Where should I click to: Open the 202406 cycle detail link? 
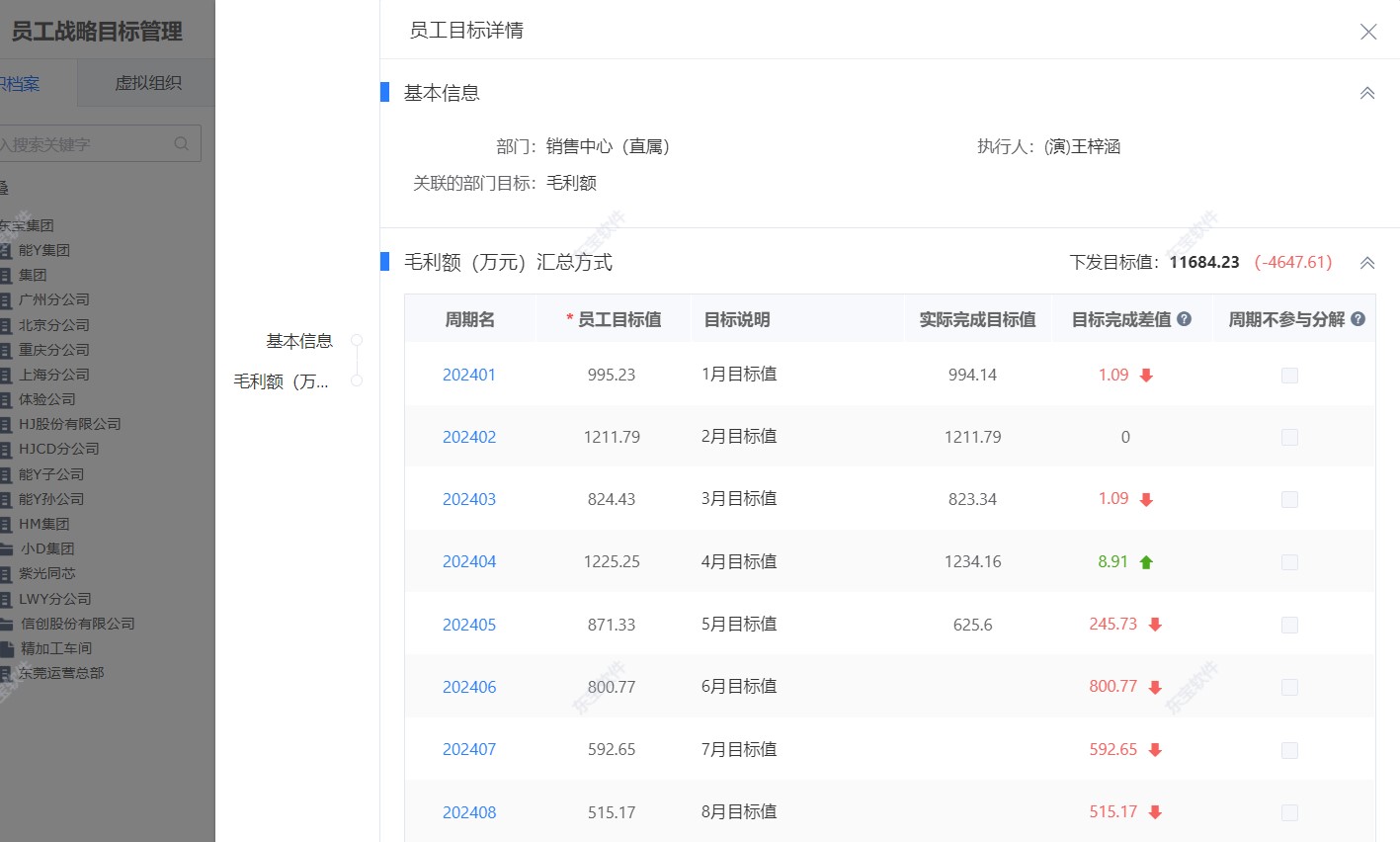pos(468,686)
